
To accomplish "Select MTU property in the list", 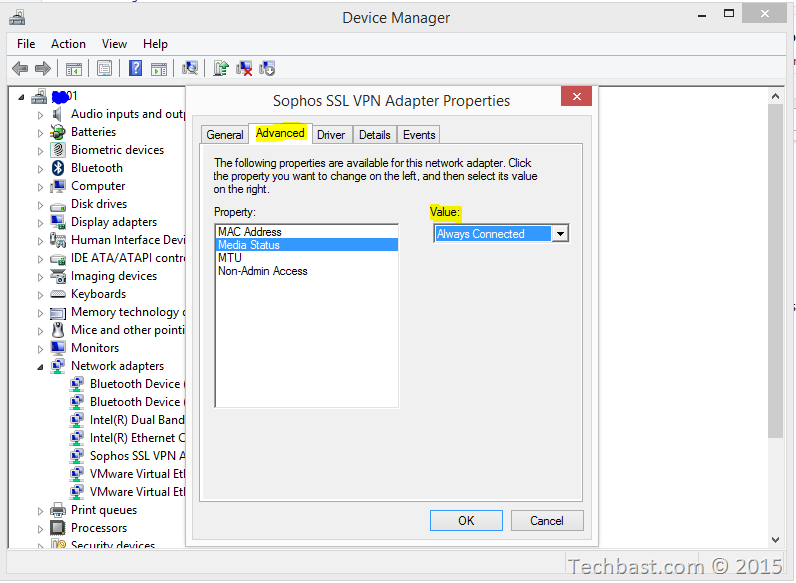I will pyautogui.click(x=307, y=258).
